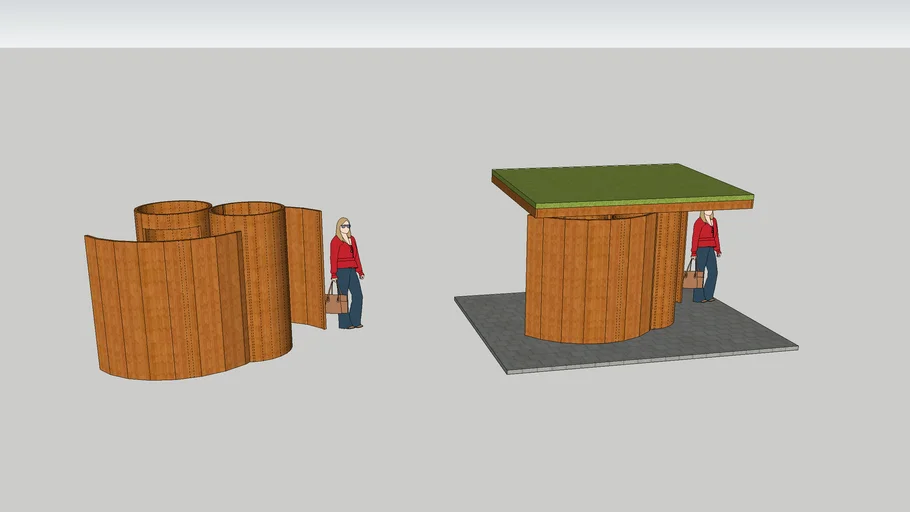The width and height of the screenshot is (910, 512).
Task: Select the left woman's red sweater
Action: pos(345,256)
